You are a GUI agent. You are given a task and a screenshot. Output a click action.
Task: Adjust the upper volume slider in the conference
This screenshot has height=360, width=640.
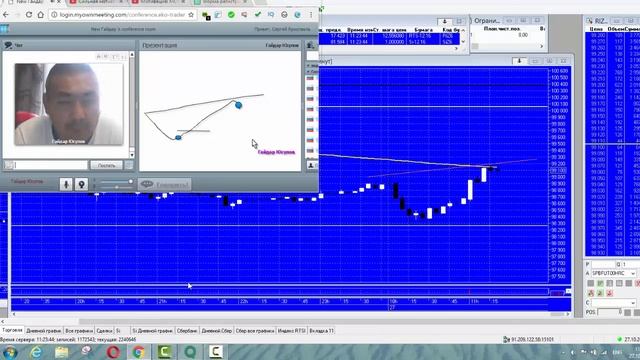[117, 181]
